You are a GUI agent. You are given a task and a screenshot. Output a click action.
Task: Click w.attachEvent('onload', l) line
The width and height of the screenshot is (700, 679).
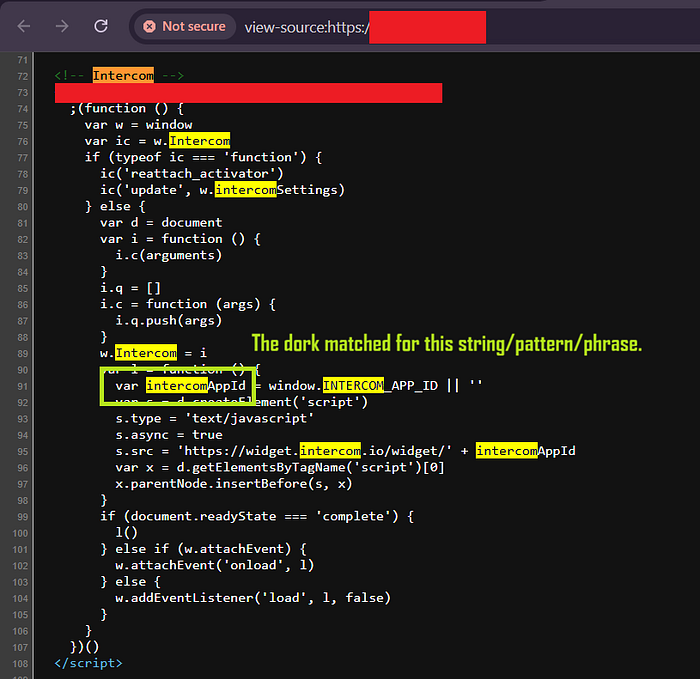click(x=214, y=566)
